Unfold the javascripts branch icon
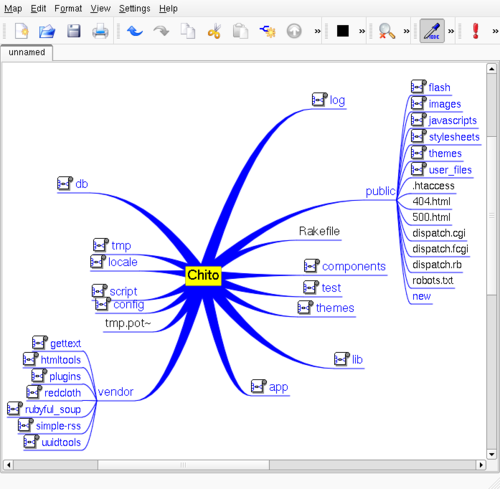This screenshot has height=489, width=500. [419, 120]
